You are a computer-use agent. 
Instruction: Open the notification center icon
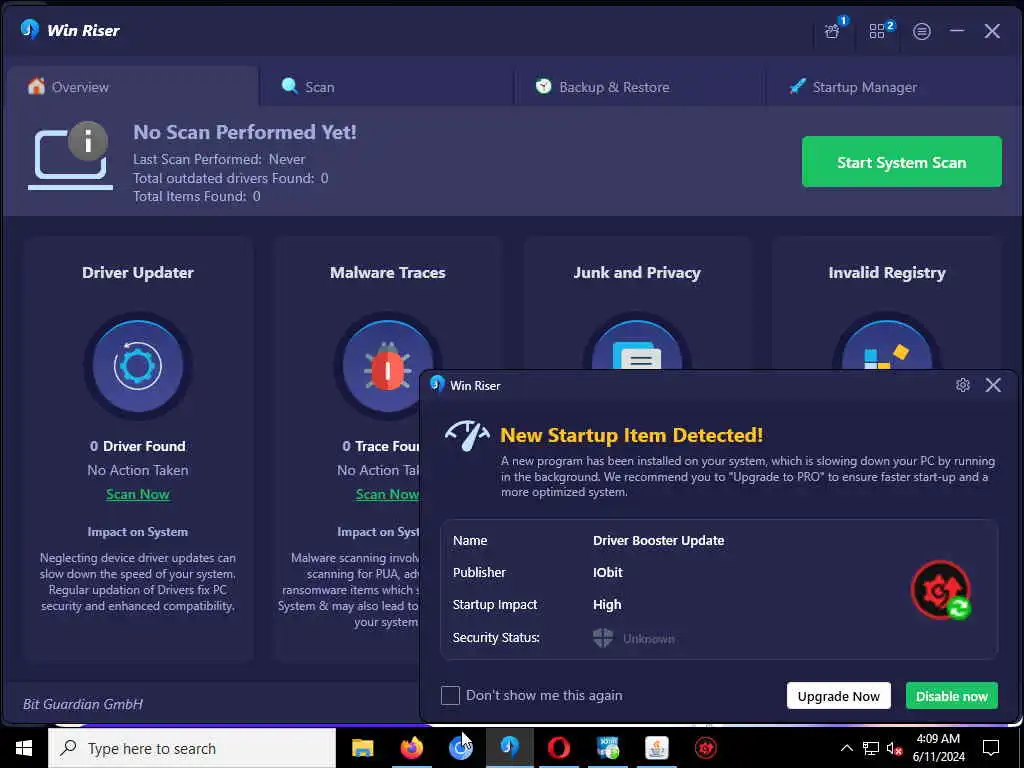click(x=991, y=748)
